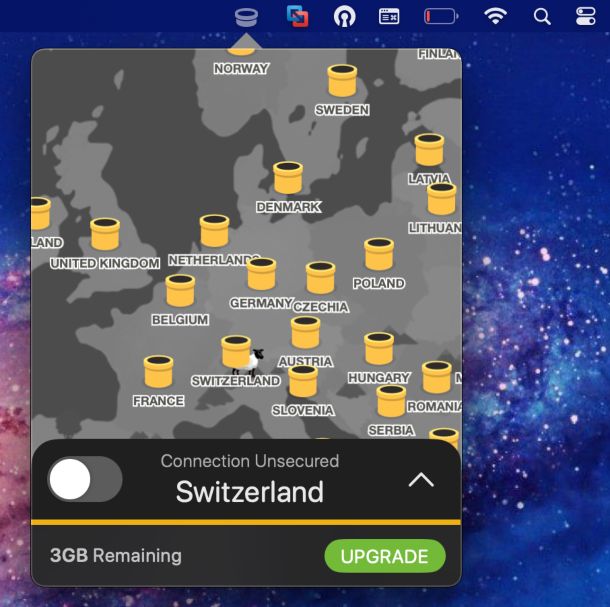Select the Belgium tunnel
610x607 pixels.
click(x=180, y=291)
